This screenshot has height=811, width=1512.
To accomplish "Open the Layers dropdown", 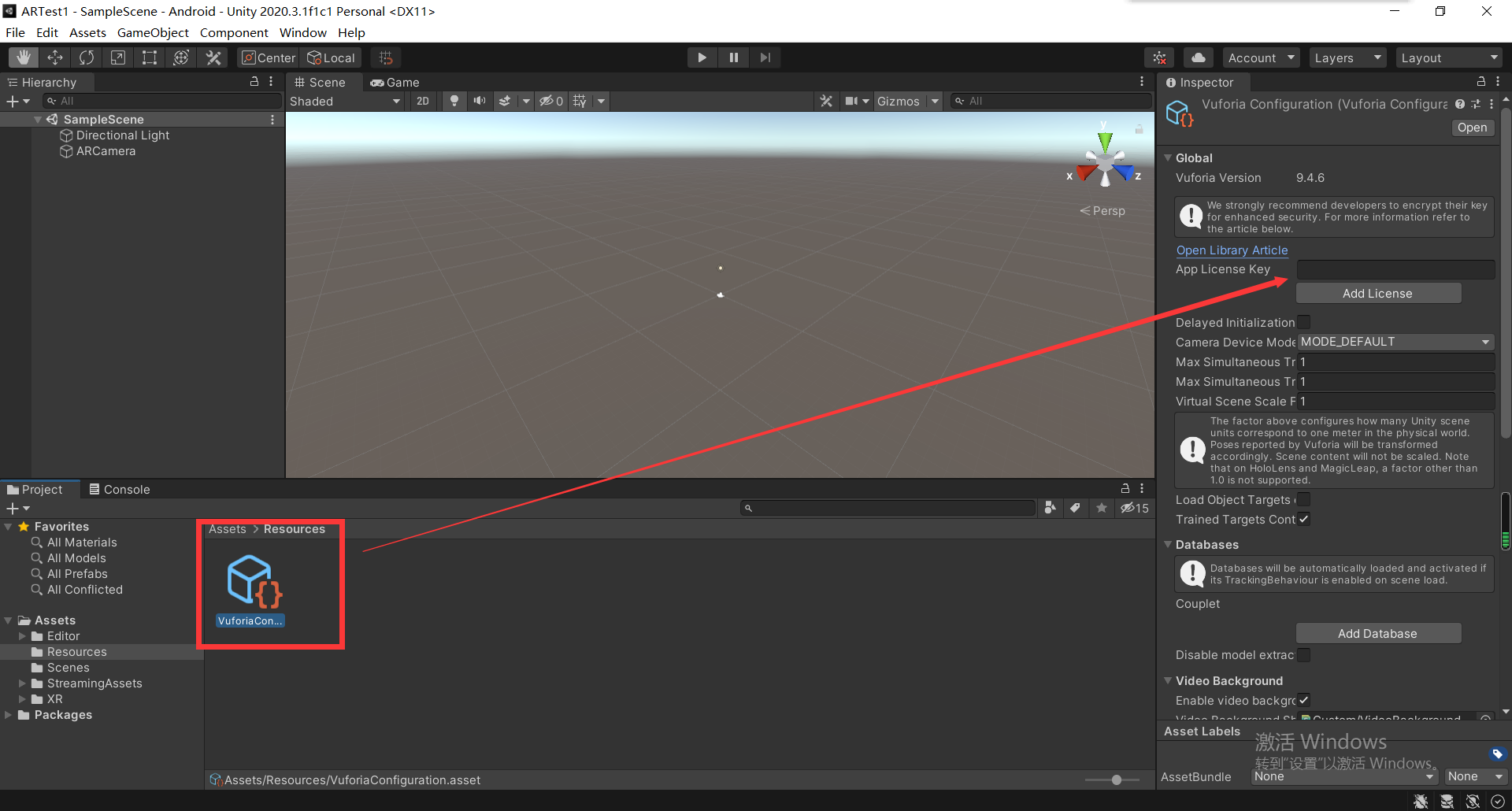I will 1347,57.
